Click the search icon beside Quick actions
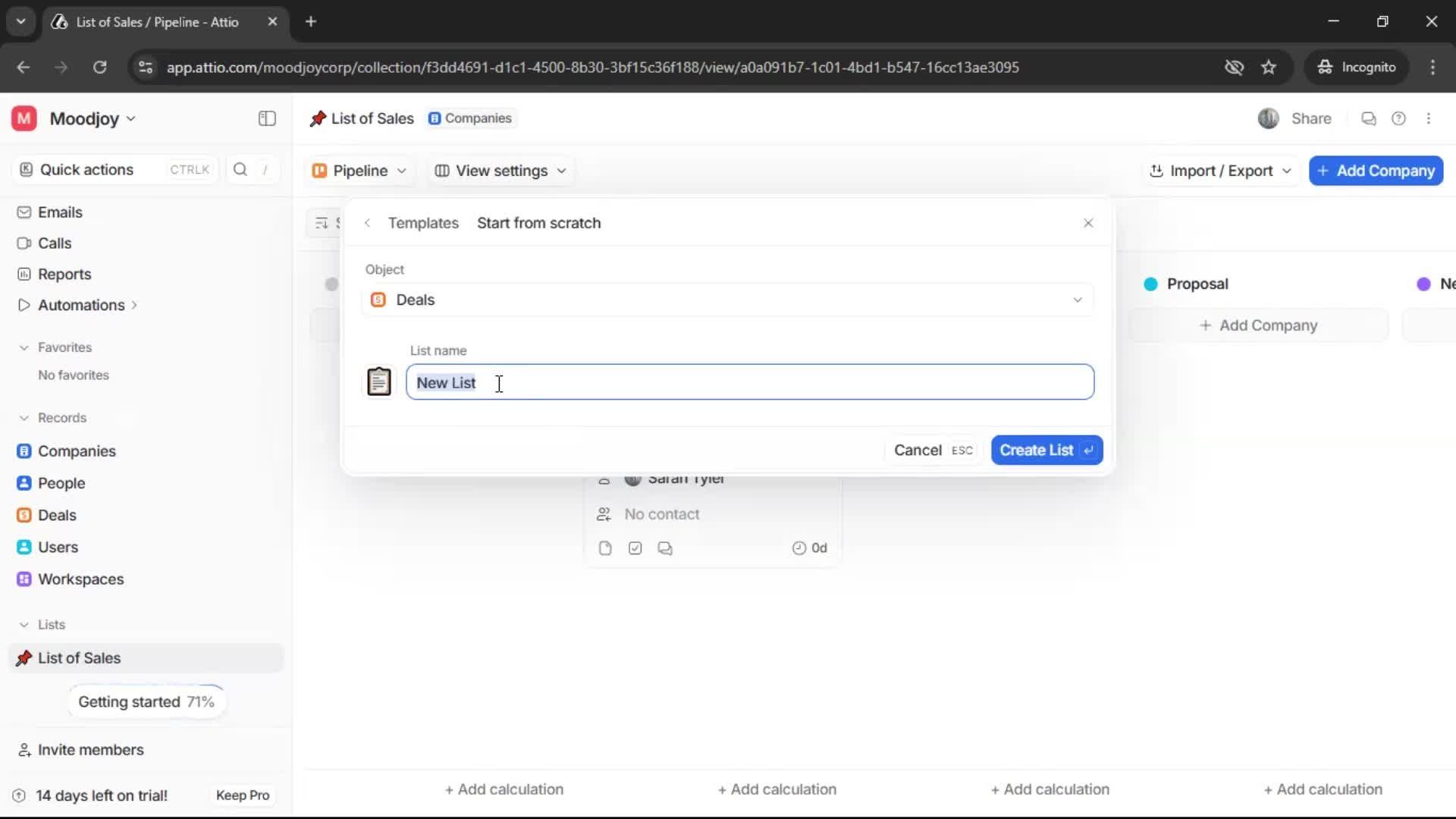The height and width of the screenshot is (819, 1456). (x=240, y=170)
